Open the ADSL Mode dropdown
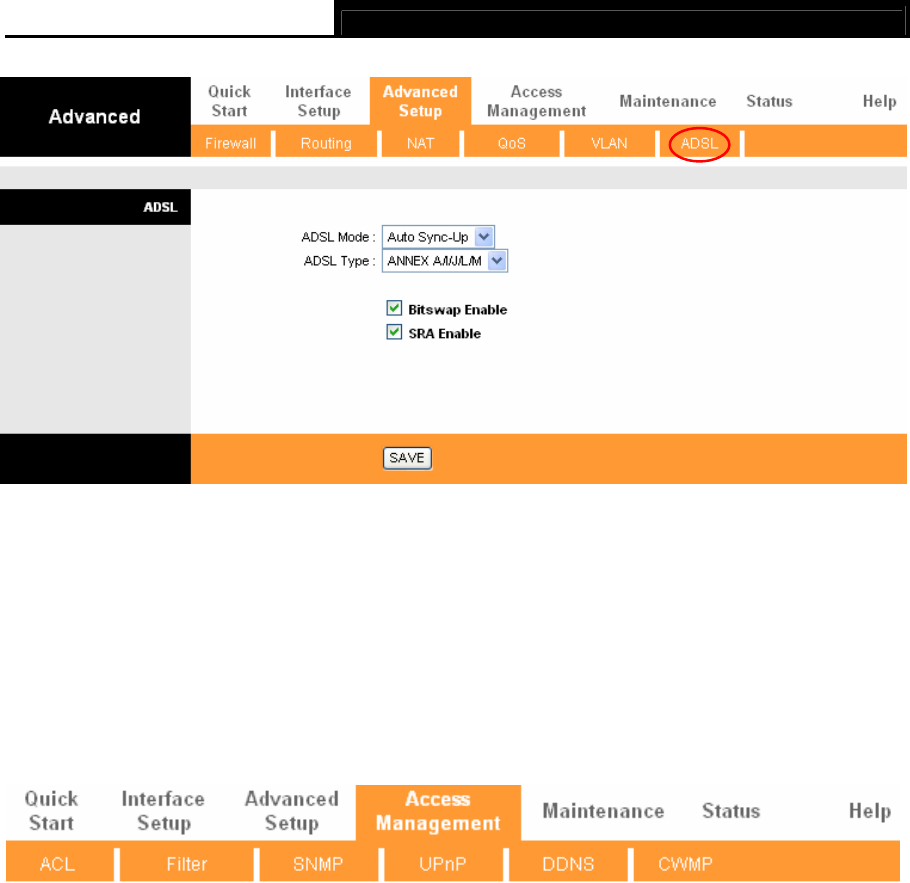 (x=438, y=237)
